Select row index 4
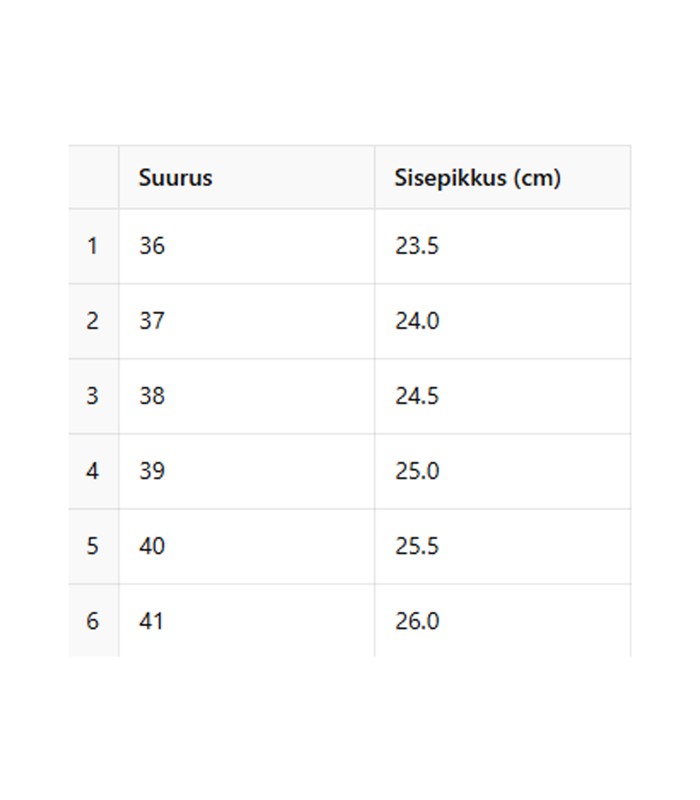Image resolution: width=700 pixels, height=800 pixels. click(93, 471)
